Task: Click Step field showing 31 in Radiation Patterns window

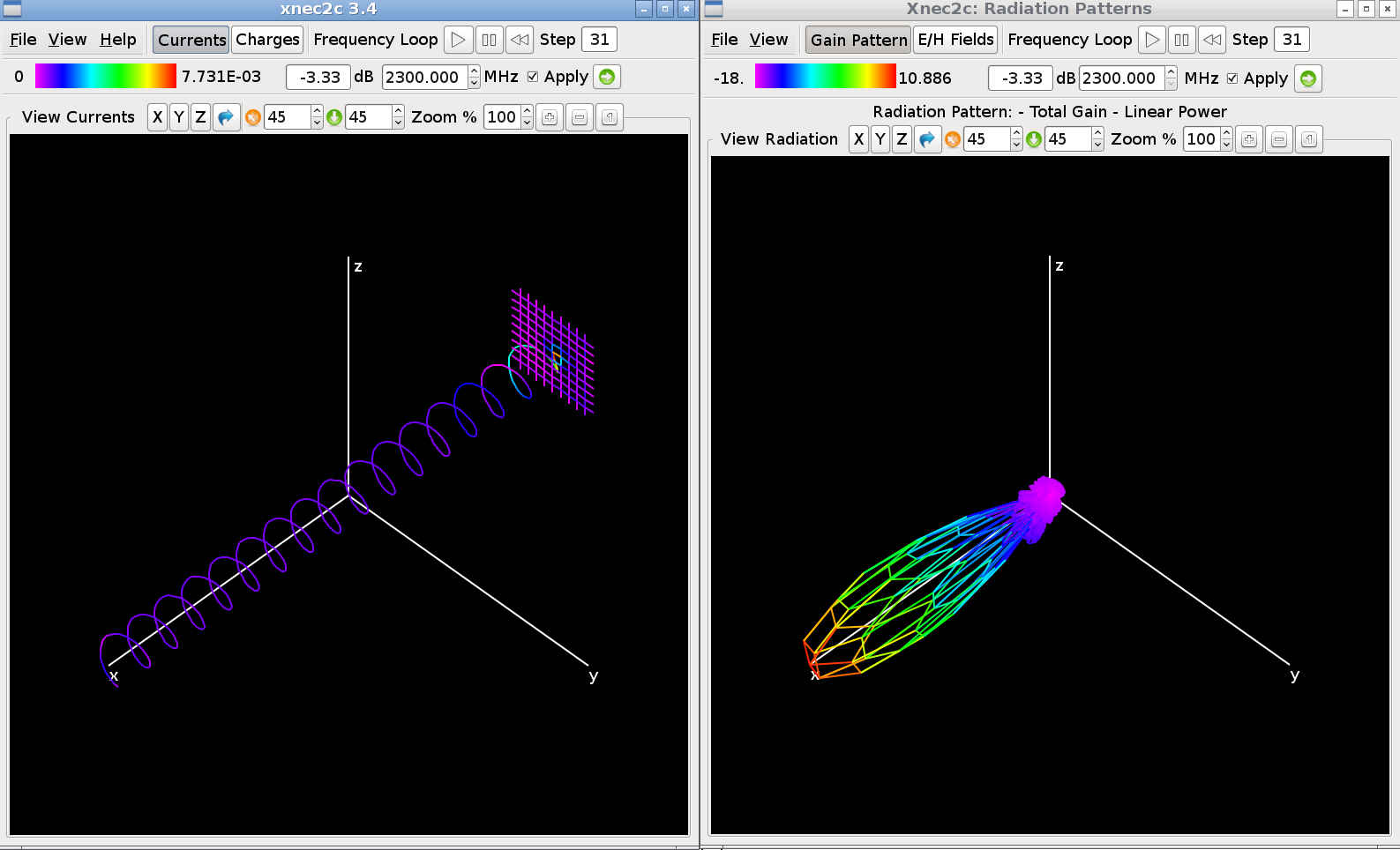Action: click(x=1292, y=40)
